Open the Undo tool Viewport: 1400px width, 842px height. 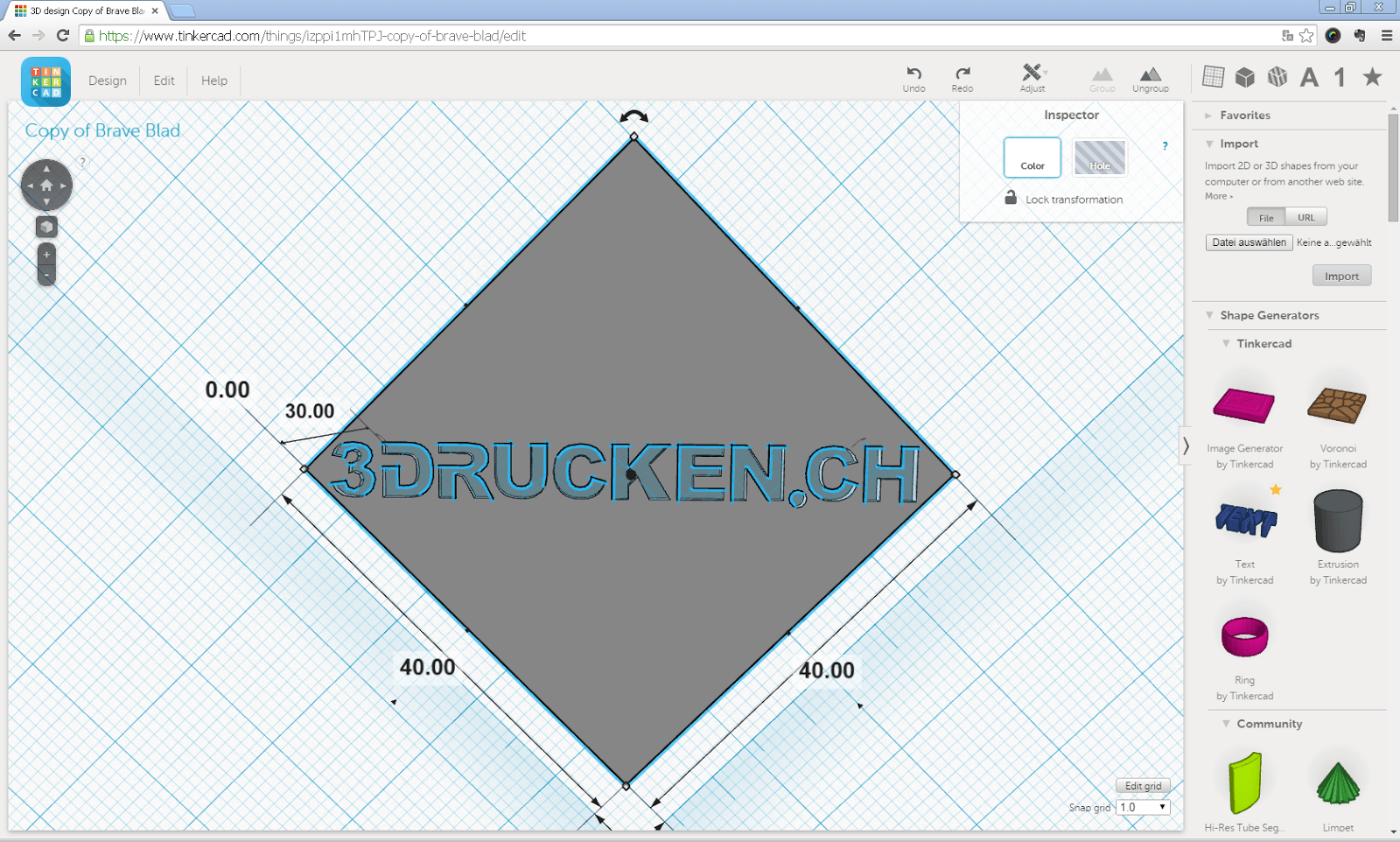click(913, 78)
